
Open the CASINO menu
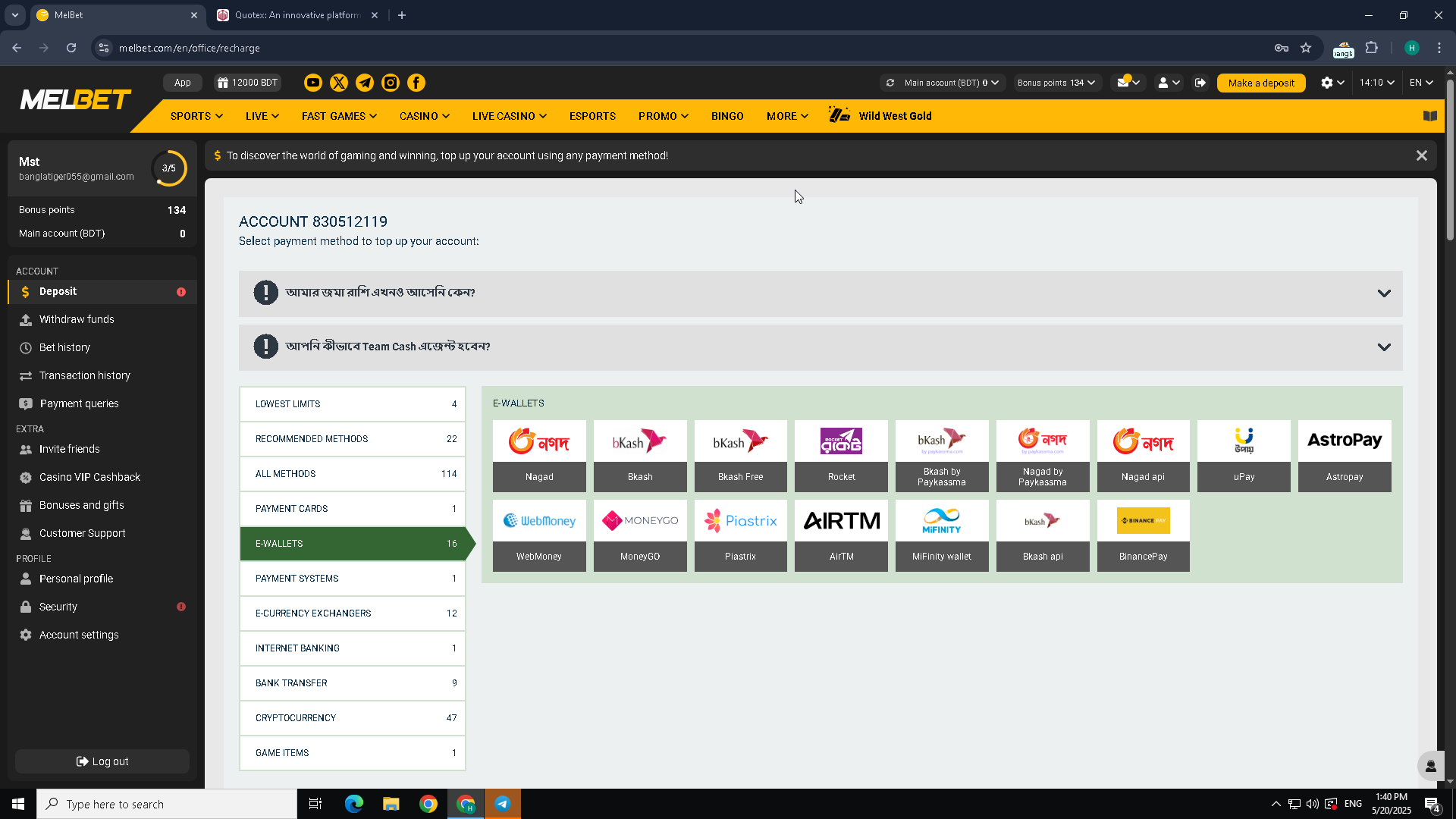(x=424, y=116)
